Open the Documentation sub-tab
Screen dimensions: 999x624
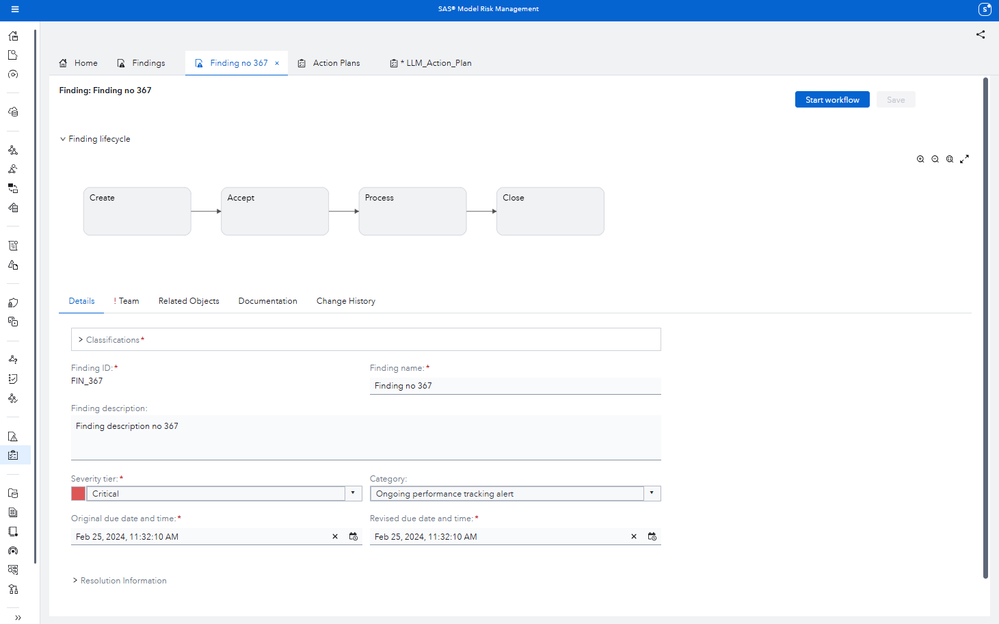tap(268, 301)
